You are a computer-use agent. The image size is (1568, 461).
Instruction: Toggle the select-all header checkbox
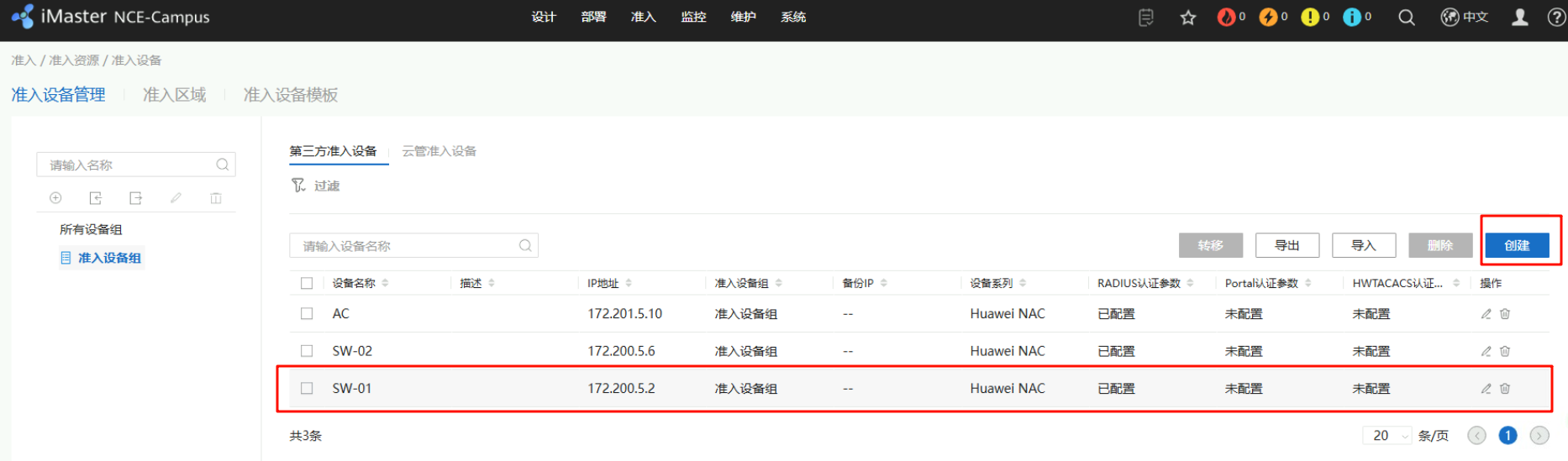[307, 284]
